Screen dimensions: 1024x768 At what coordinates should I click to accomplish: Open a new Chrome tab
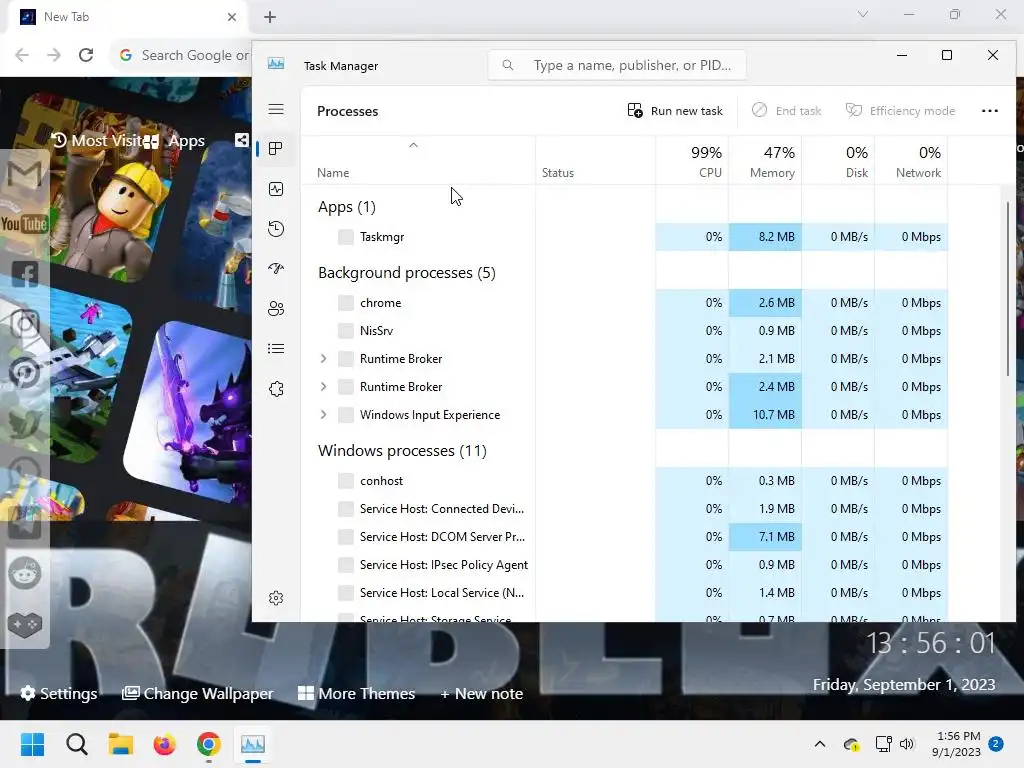point(270,17)
